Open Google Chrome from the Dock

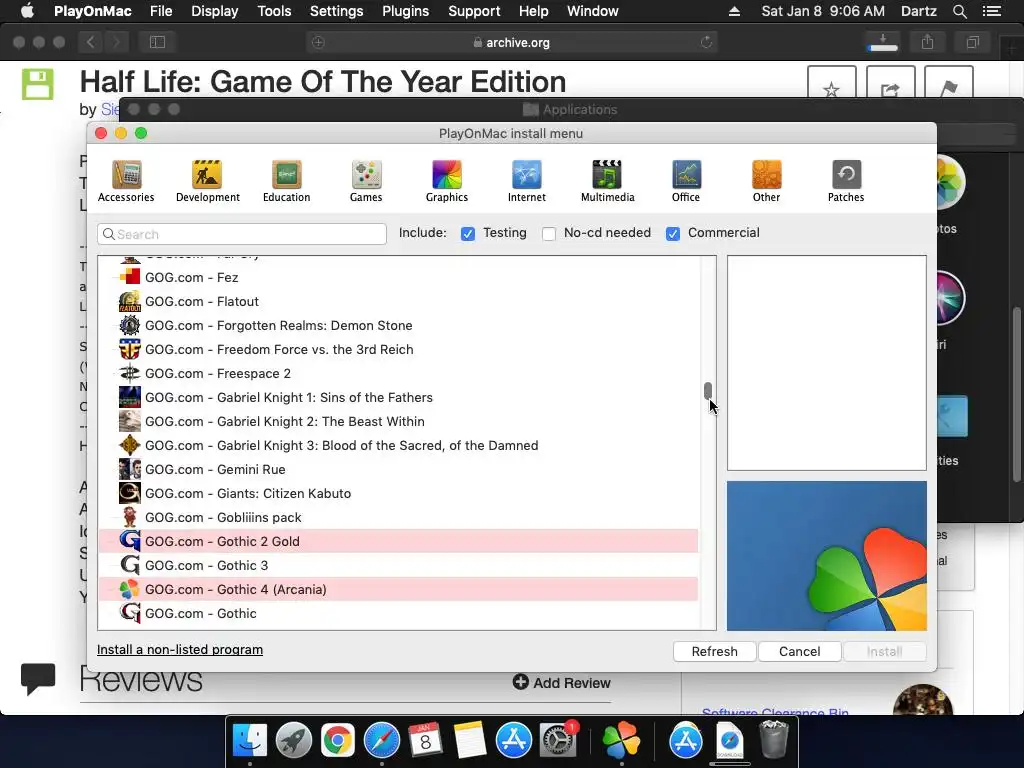click(337, 740)
